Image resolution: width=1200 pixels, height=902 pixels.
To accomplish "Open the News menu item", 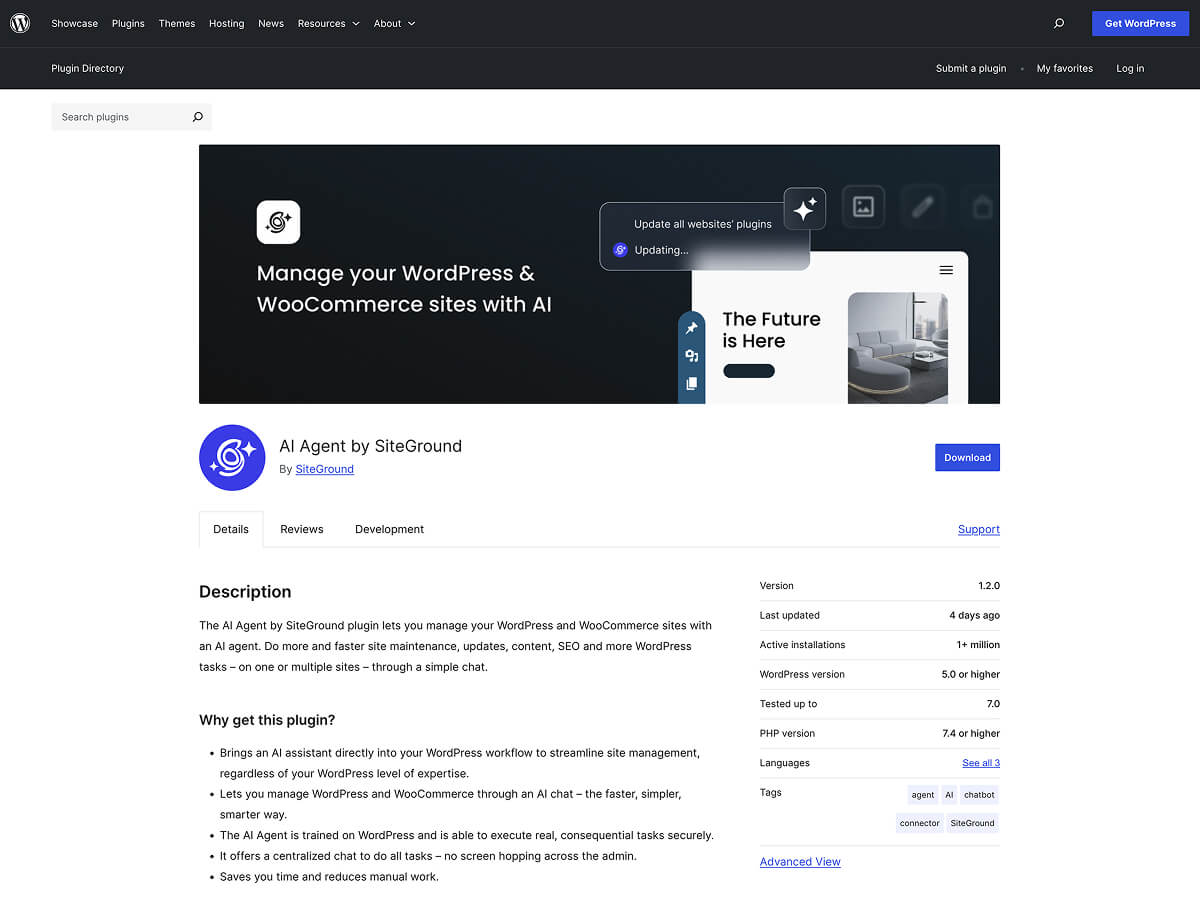I will coord(271,23).
